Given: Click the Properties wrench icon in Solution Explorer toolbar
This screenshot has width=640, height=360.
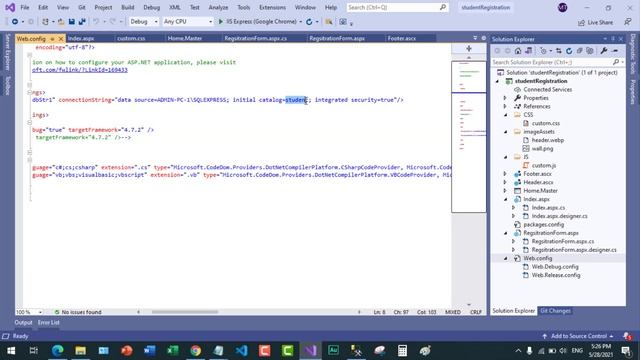Looking at the screenshot, I should (x=604, y=51).
